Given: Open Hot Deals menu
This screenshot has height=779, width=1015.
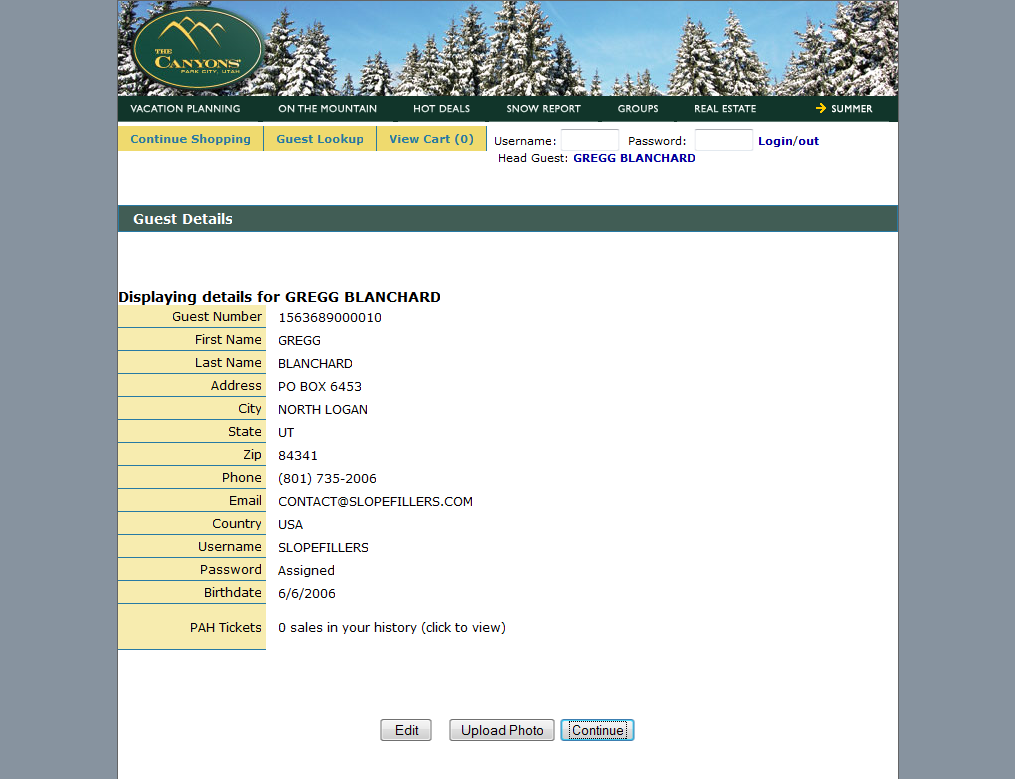Looking at the screenshot, I should tap(441, 108).
